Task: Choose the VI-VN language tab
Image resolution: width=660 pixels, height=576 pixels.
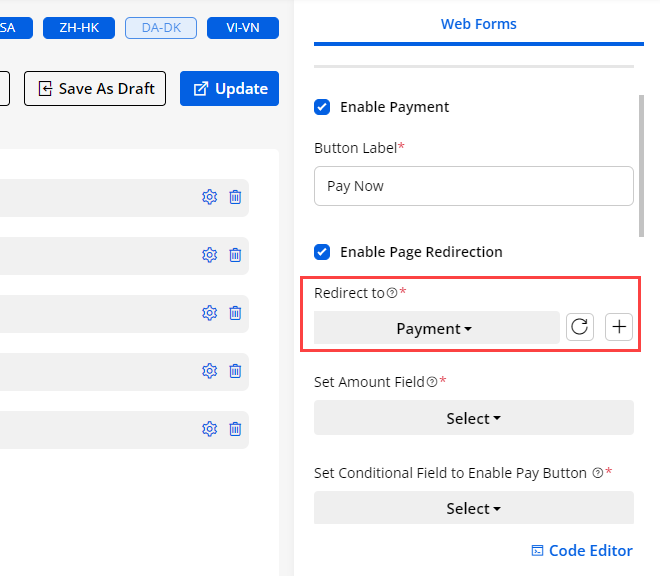Action: [x=242, y=28]
